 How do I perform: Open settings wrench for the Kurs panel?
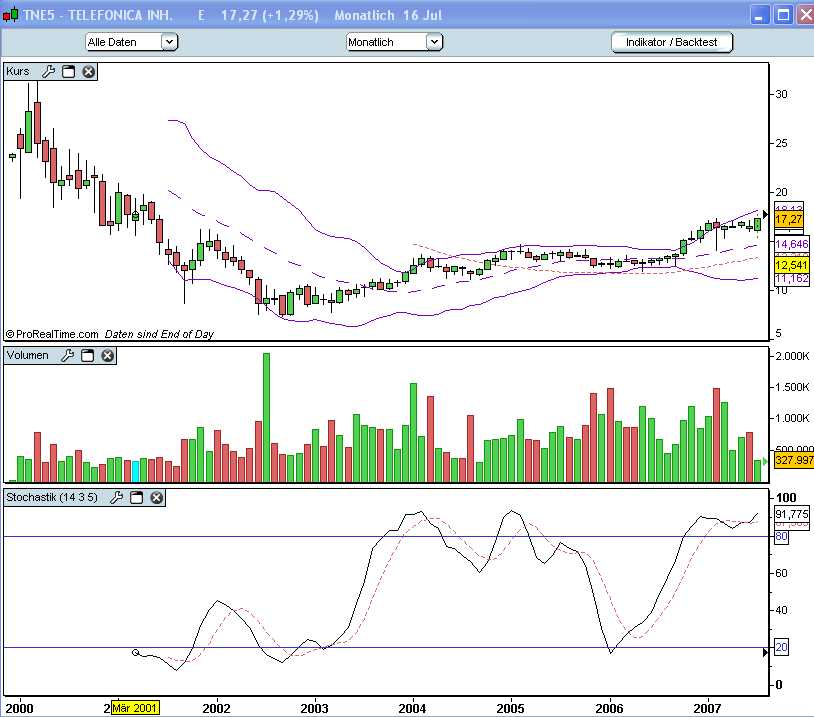(x=48, y=71)
